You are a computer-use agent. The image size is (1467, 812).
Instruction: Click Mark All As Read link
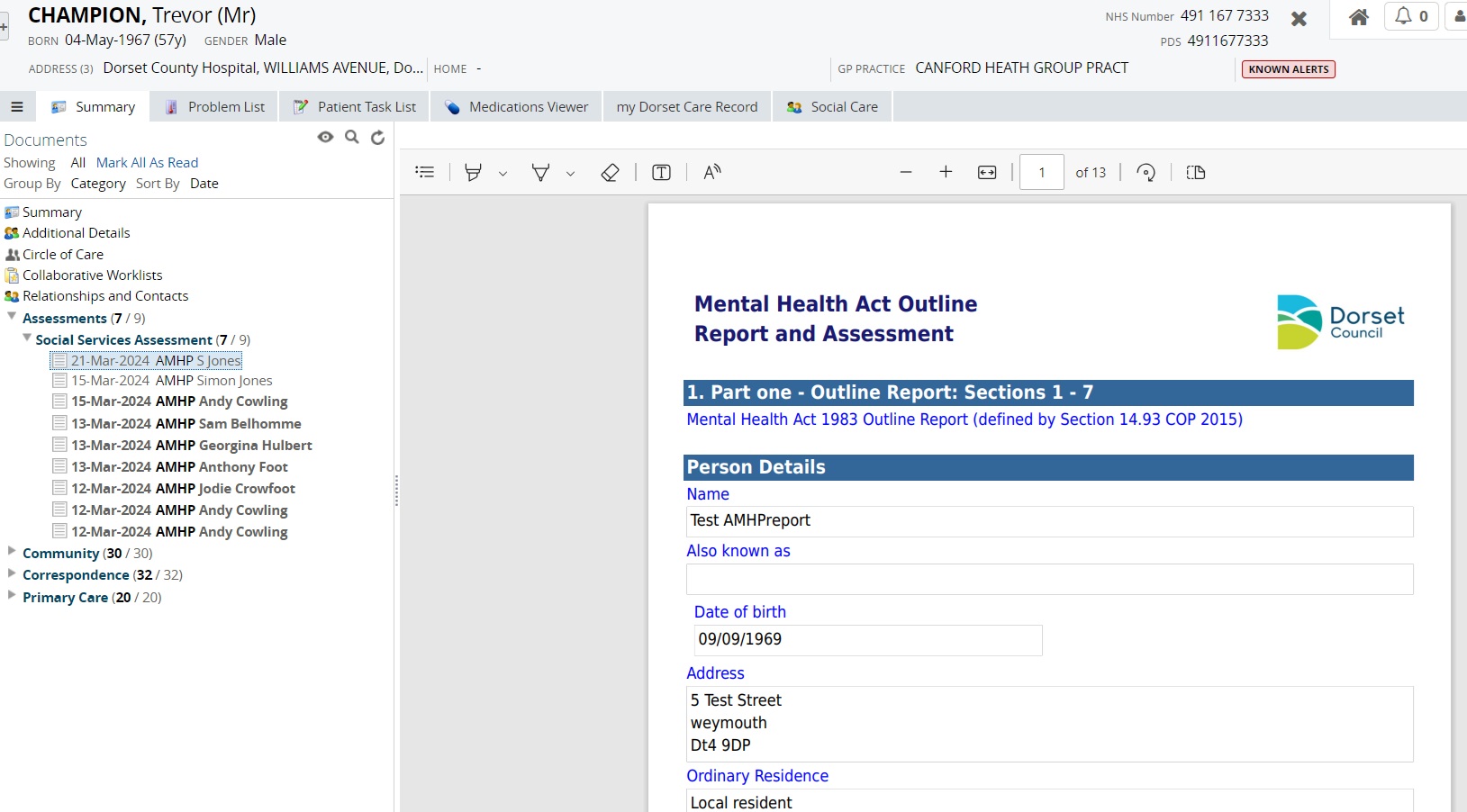[x=147, y=163]
